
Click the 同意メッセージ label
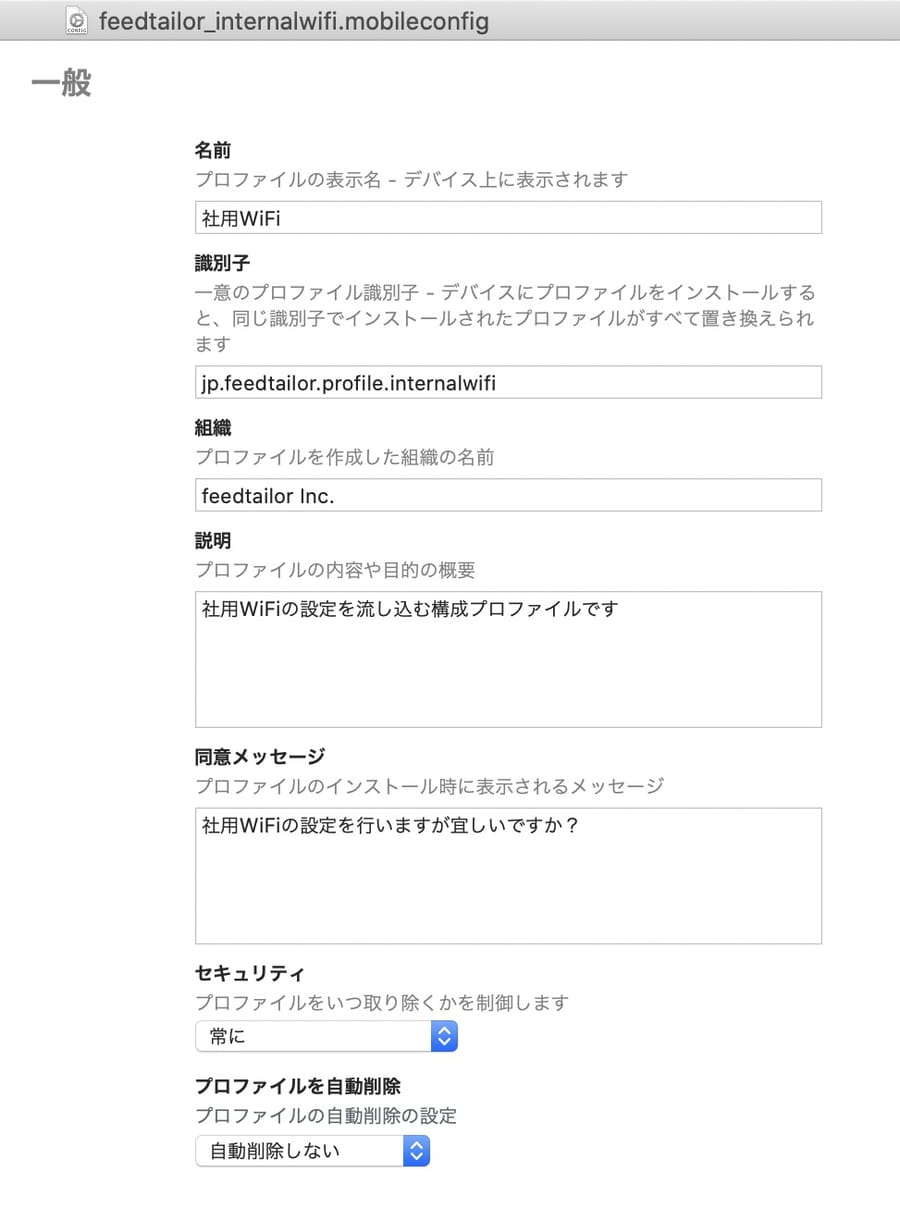[x=260, y=757]
